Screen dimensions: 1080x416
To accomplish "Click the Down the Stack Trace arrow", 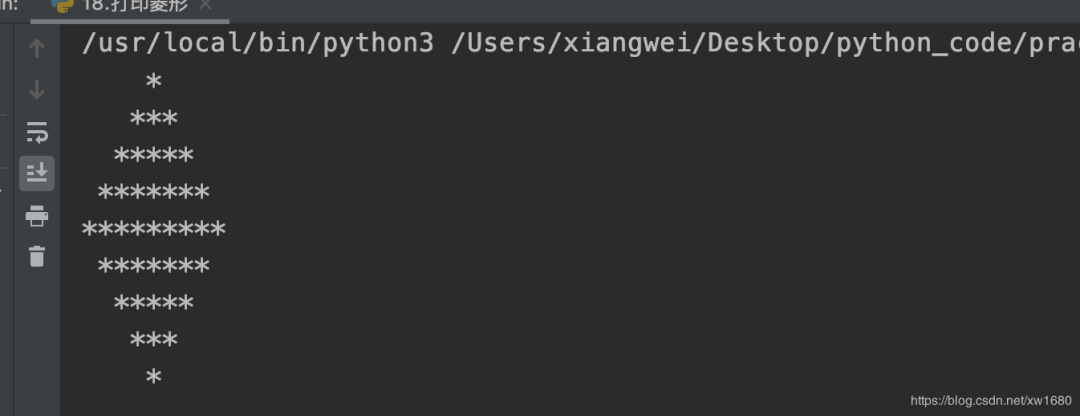I will [x=37, y=90].
